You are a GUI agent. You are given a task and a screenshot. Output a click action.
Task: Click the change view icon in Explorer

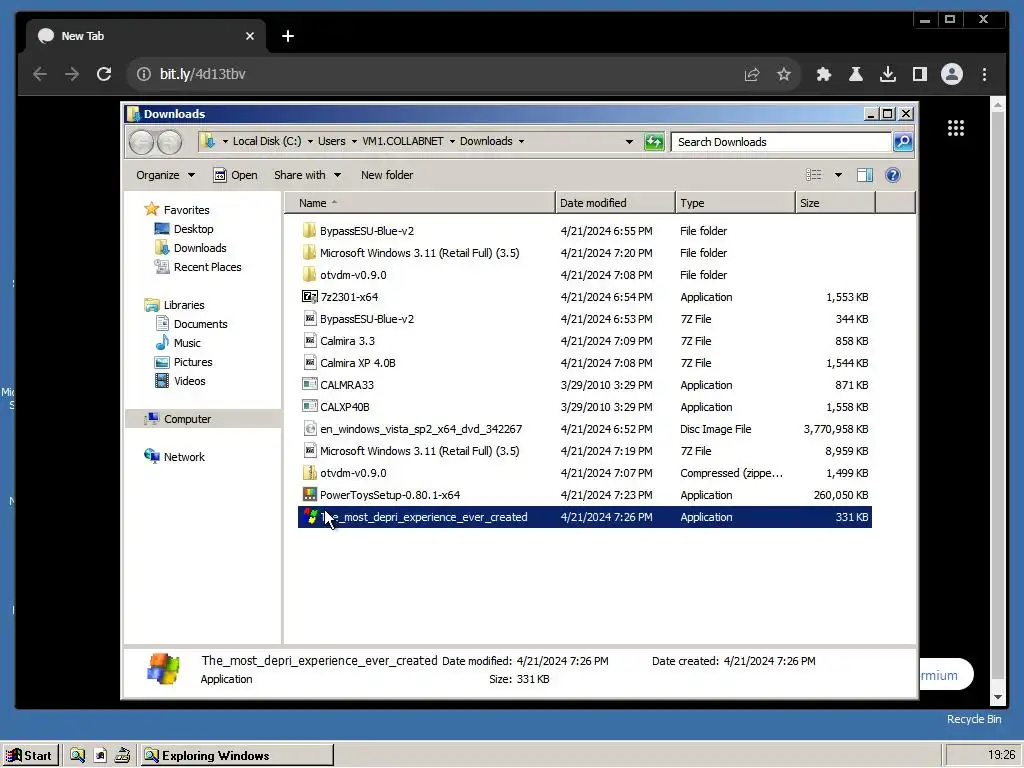tap(814, 175)
